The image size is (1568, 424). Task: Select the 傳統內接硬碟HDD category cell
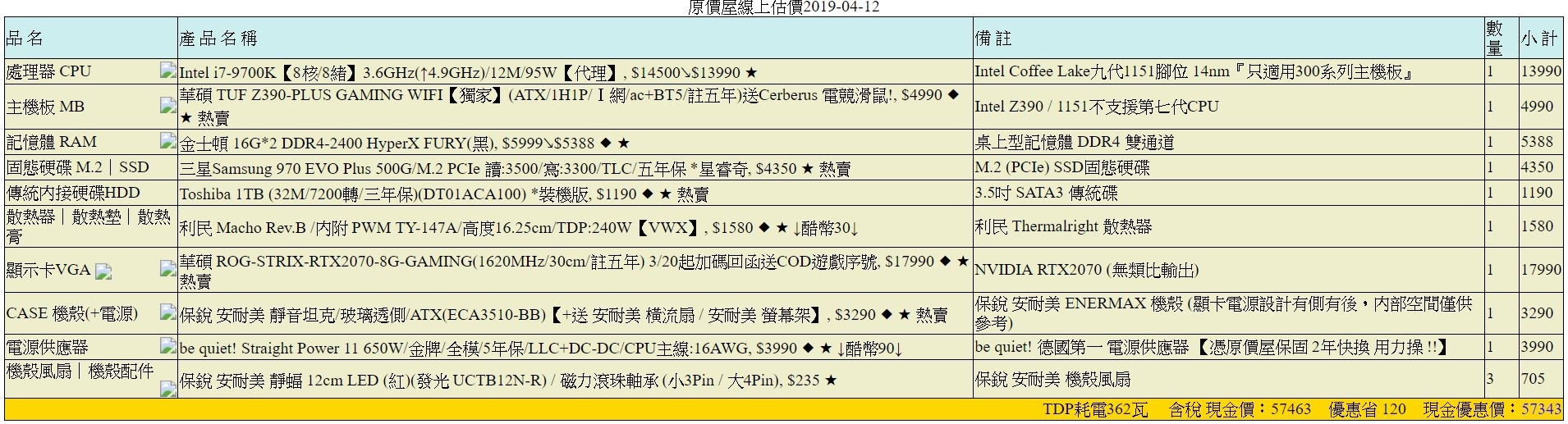point(90,193)
